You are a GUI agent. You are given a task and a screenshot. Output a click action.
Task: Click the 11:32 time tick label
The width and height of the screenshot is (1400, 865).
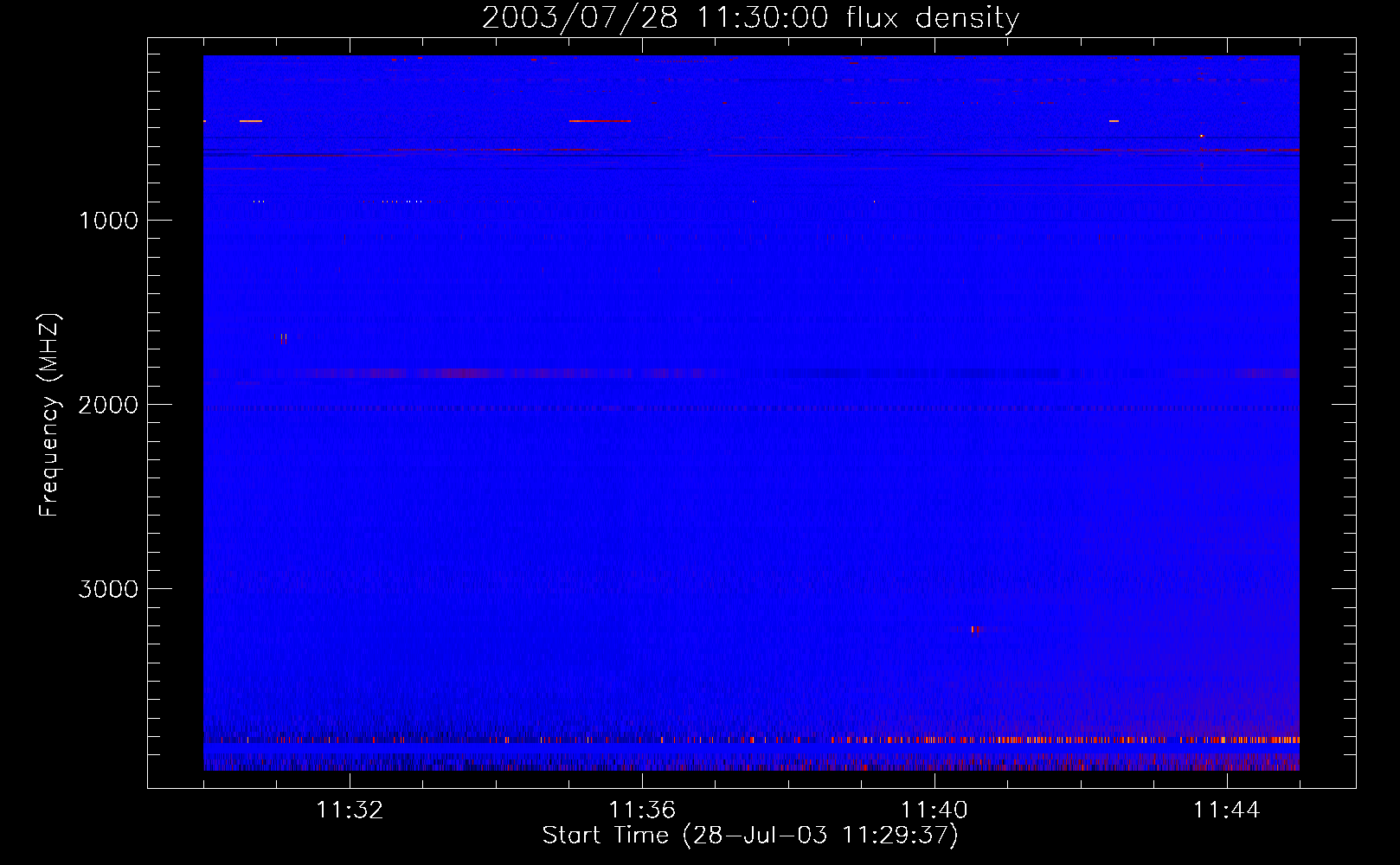(x=350, y=811)
